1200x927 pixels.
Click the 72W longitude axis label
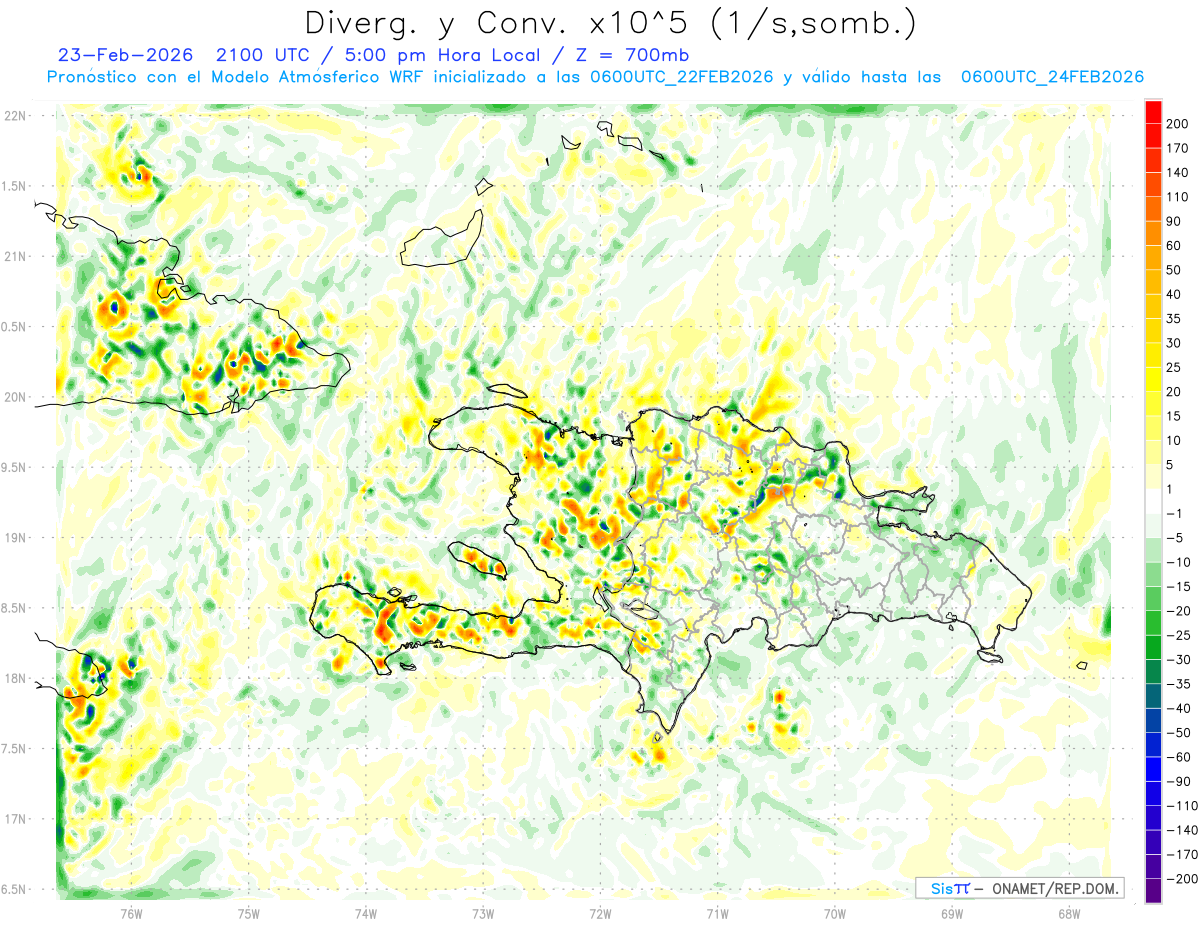600,914
